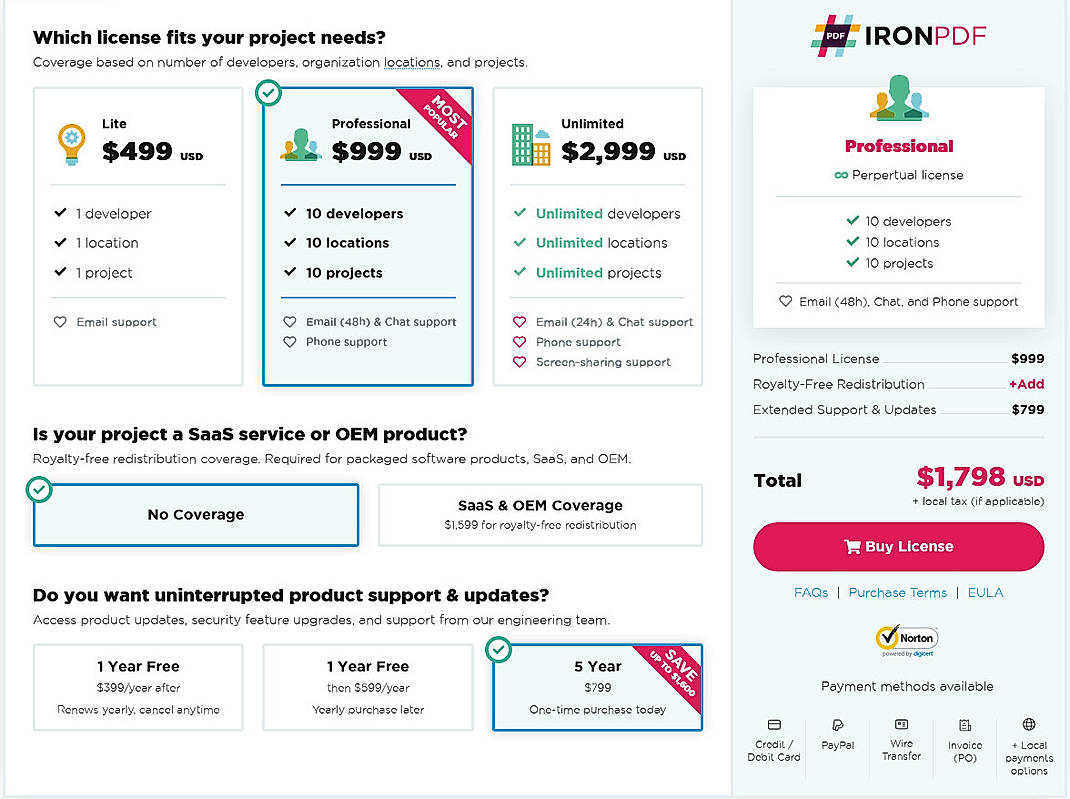
Task: Pick the Invoice (PO) payment method
Action: 965,740
